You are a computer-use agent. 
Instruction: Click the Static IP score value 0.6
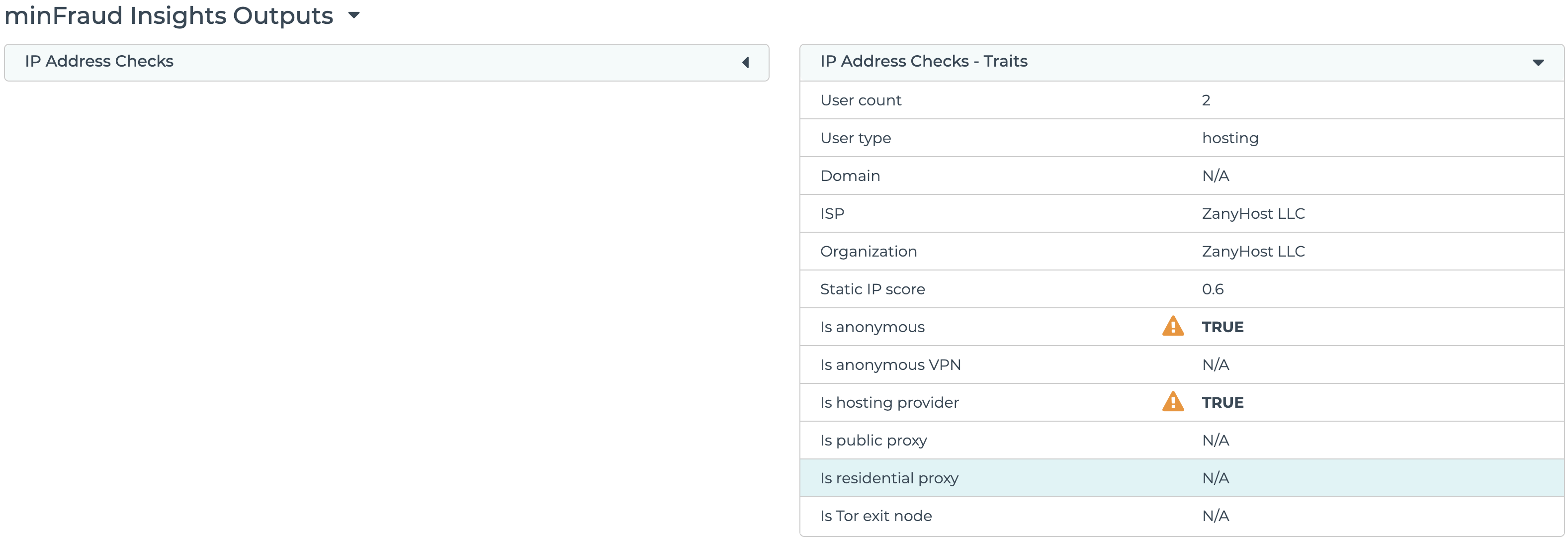(x=1213, y=289)
